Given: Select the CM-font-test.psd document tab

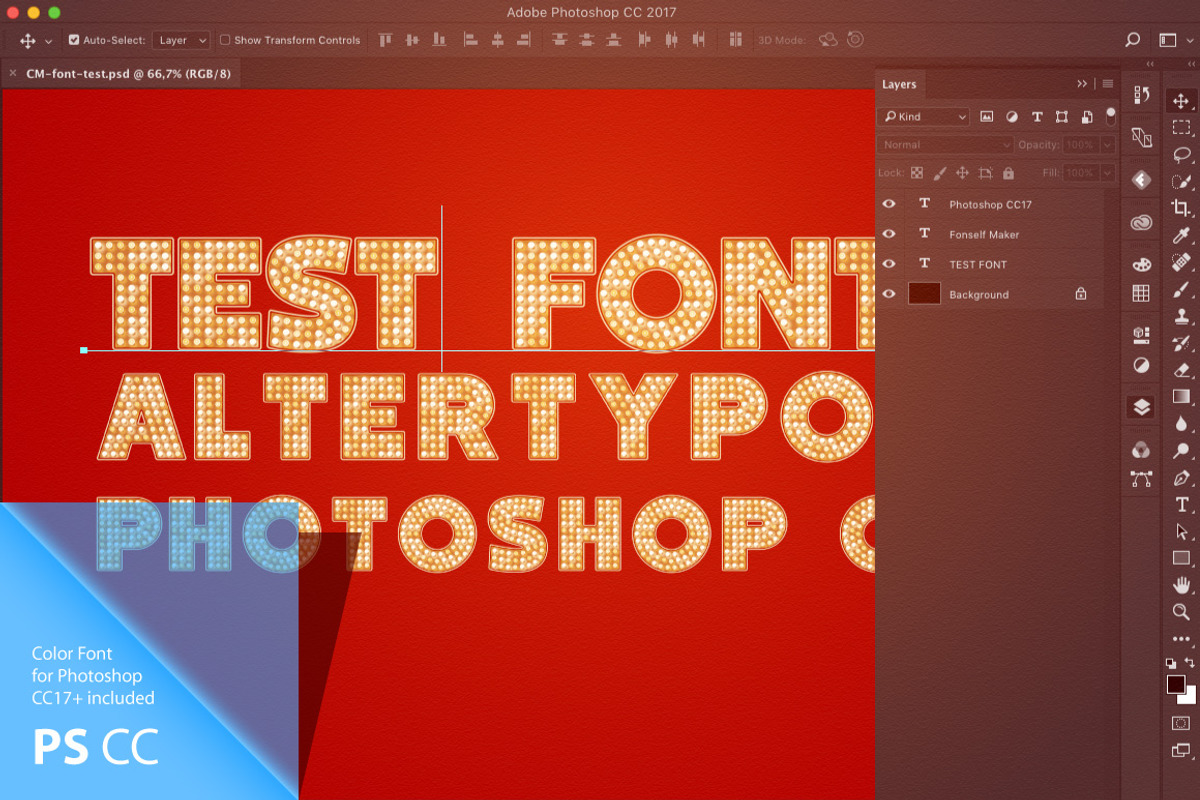Looking at the screenshot, I should tap(127, 73).
